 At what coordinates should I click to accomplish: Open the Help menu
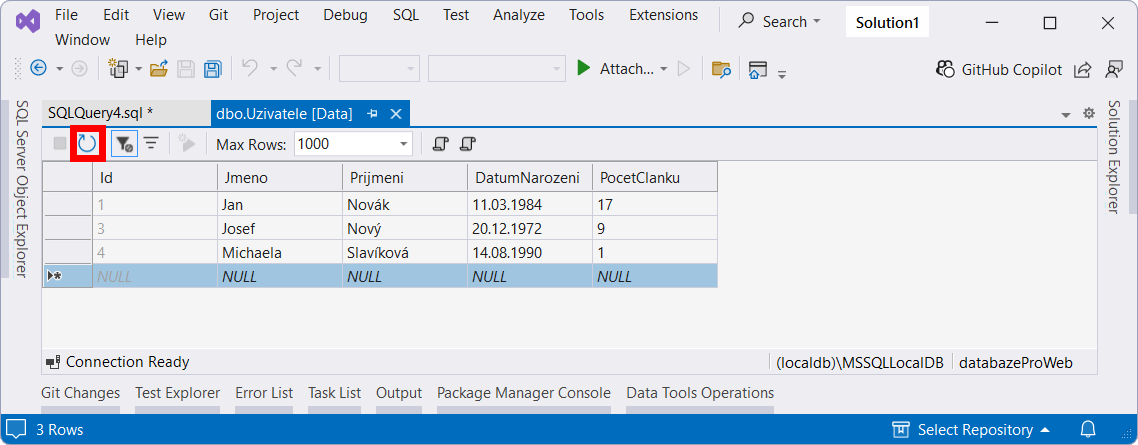(151, 39)
